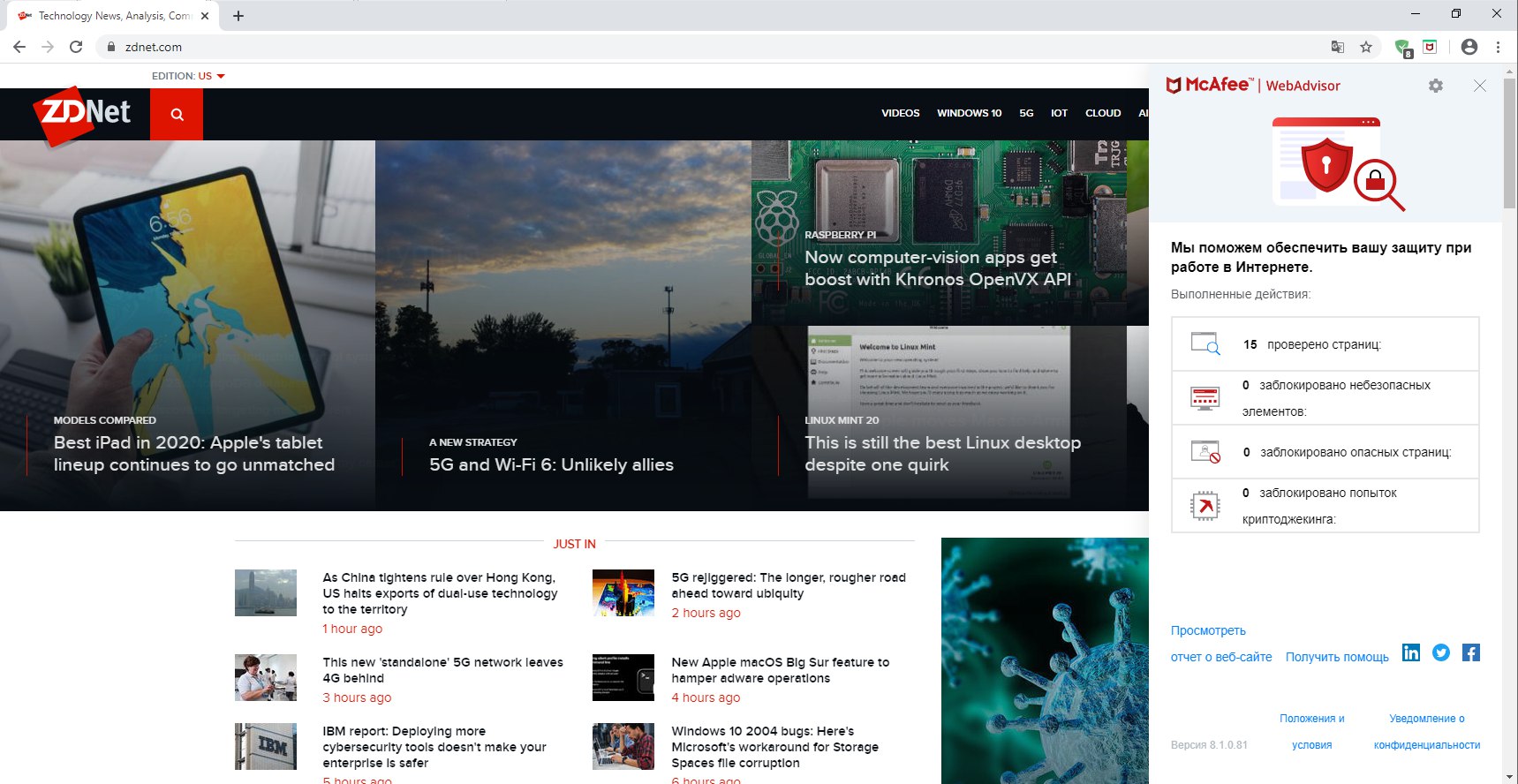Click 'Просмотреть отчет о веб-сайте' link
The image size is (1518, 784).
click(x=1221, y=644)
